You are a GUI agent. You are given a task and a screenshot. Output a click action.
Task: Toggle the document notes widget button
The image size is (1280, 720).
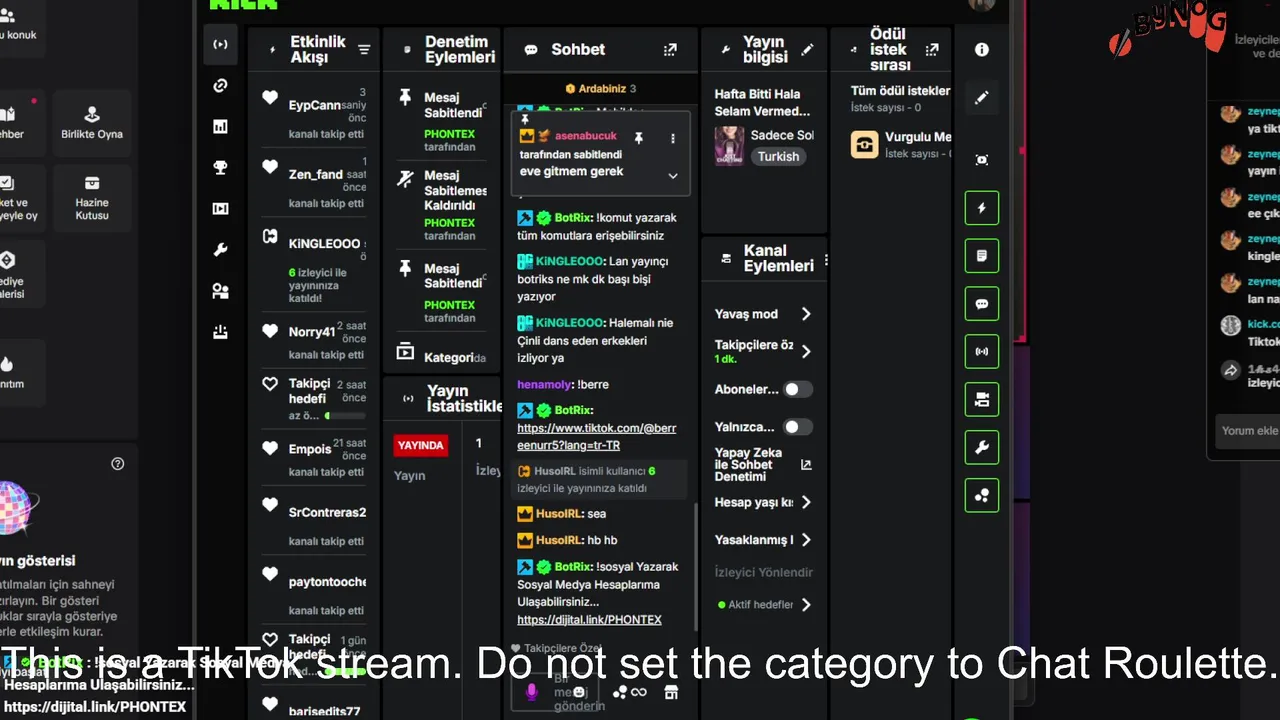(x=982, y=256)
